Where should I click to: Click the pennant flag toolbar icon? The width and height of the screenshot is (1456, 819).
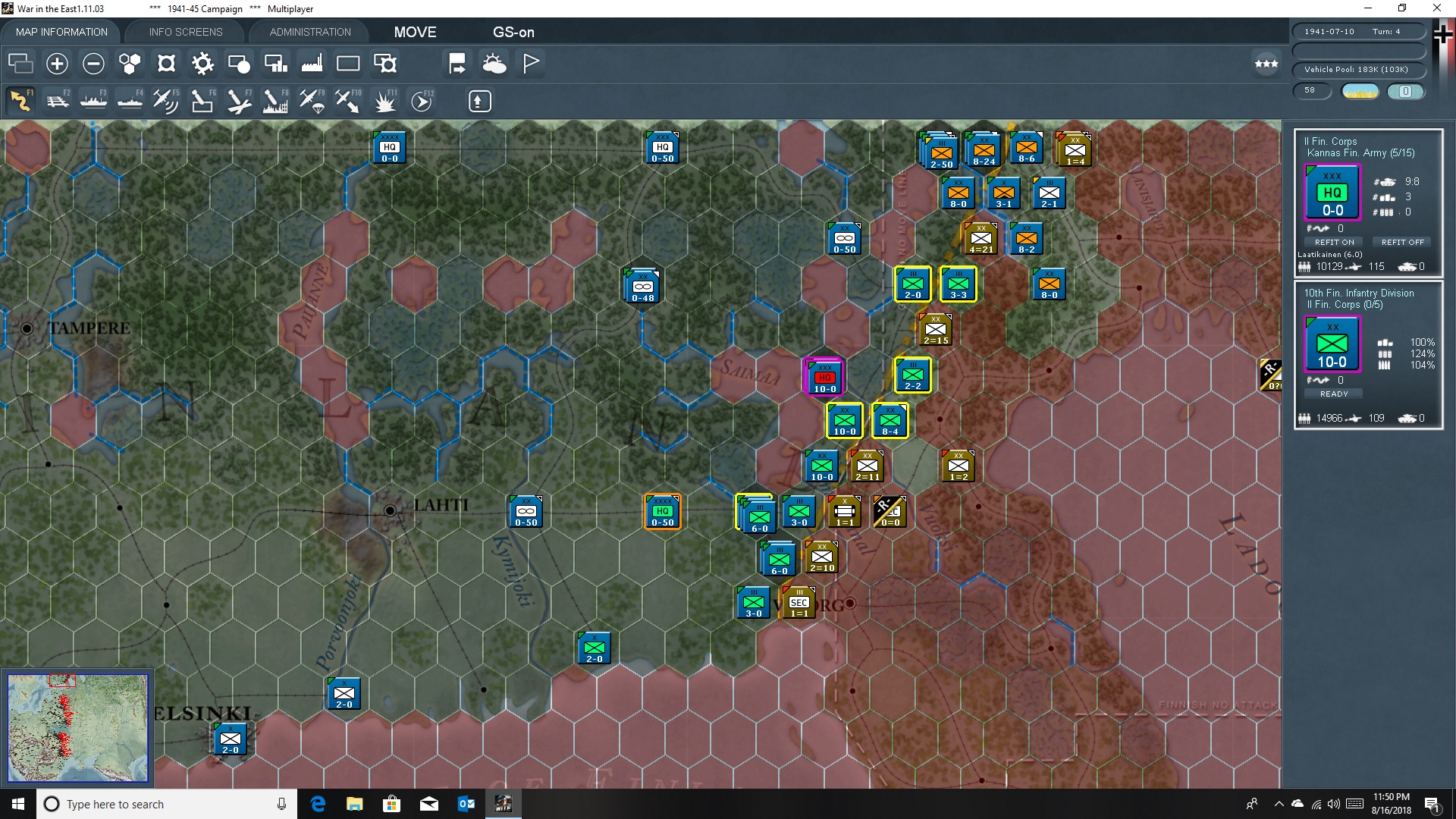click(531, 63)
